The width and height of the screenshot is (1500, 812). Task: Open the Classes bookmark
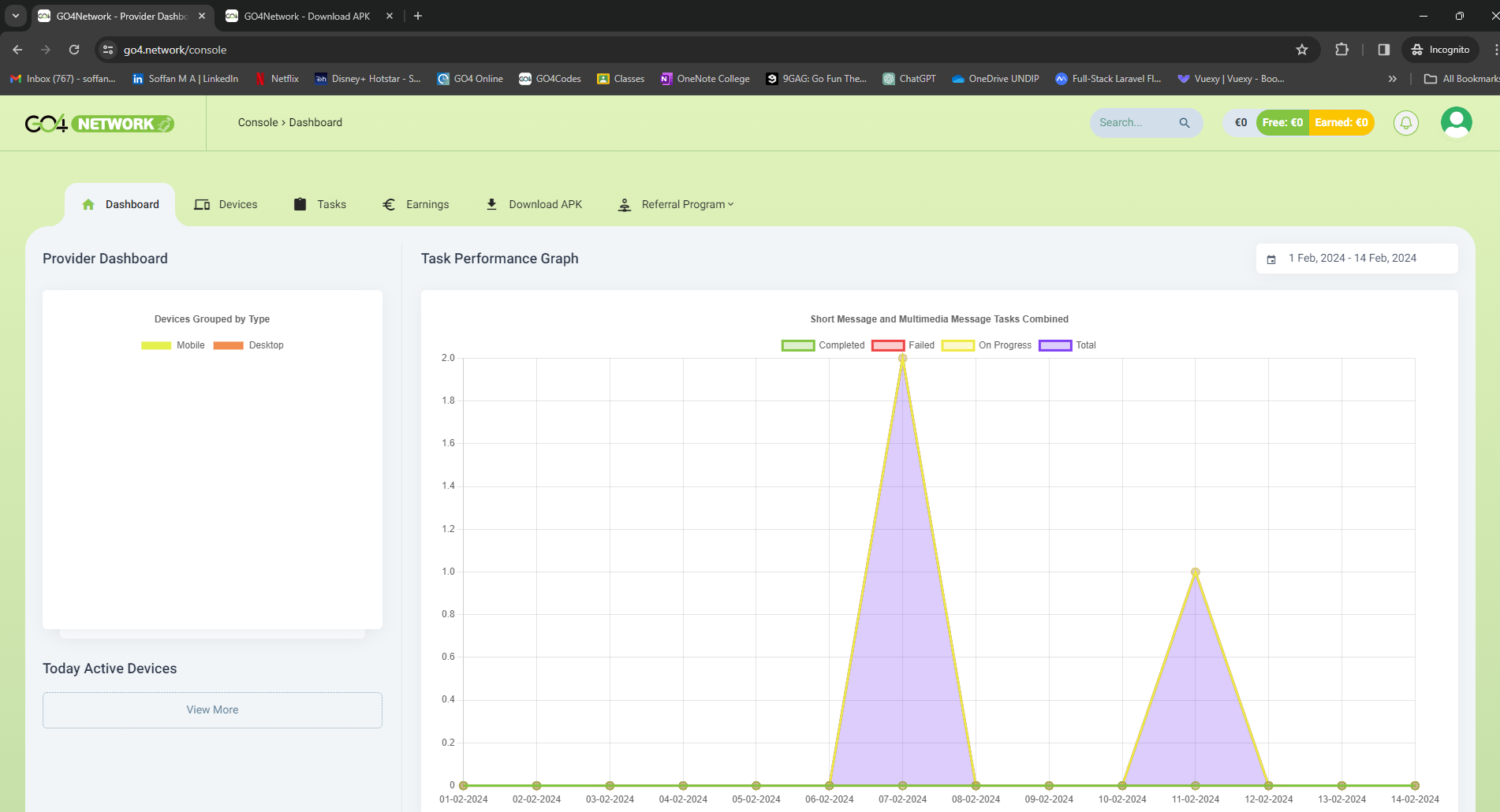pos(621,79)
